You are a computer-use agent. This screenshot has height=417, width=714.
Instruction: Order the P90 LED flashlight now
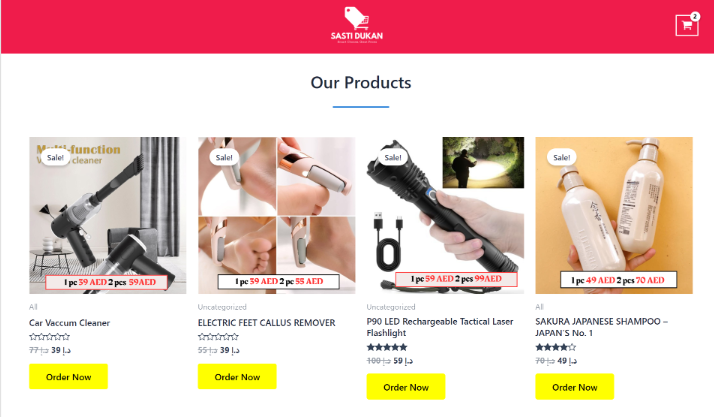click(406, 387)
